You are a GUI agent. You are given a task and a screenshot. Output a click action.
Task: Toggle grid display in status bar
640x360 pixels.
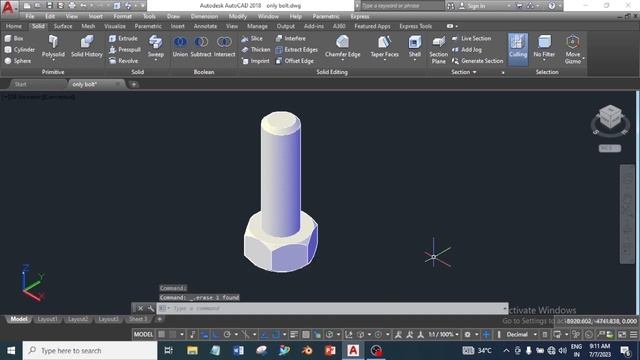[162, 334]
